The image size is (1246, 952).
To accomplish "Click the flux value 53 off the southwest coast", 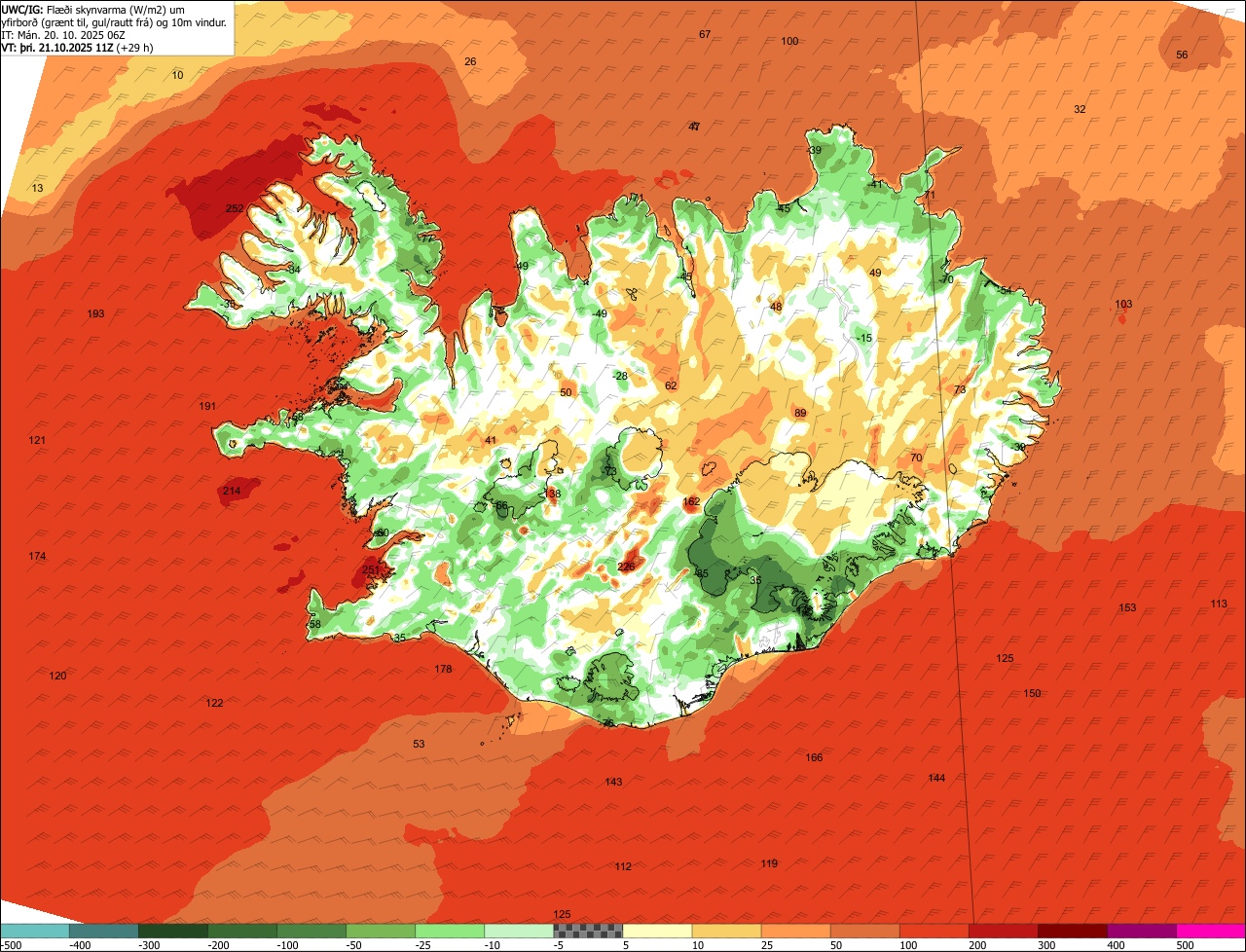I will tap(419, 744).
